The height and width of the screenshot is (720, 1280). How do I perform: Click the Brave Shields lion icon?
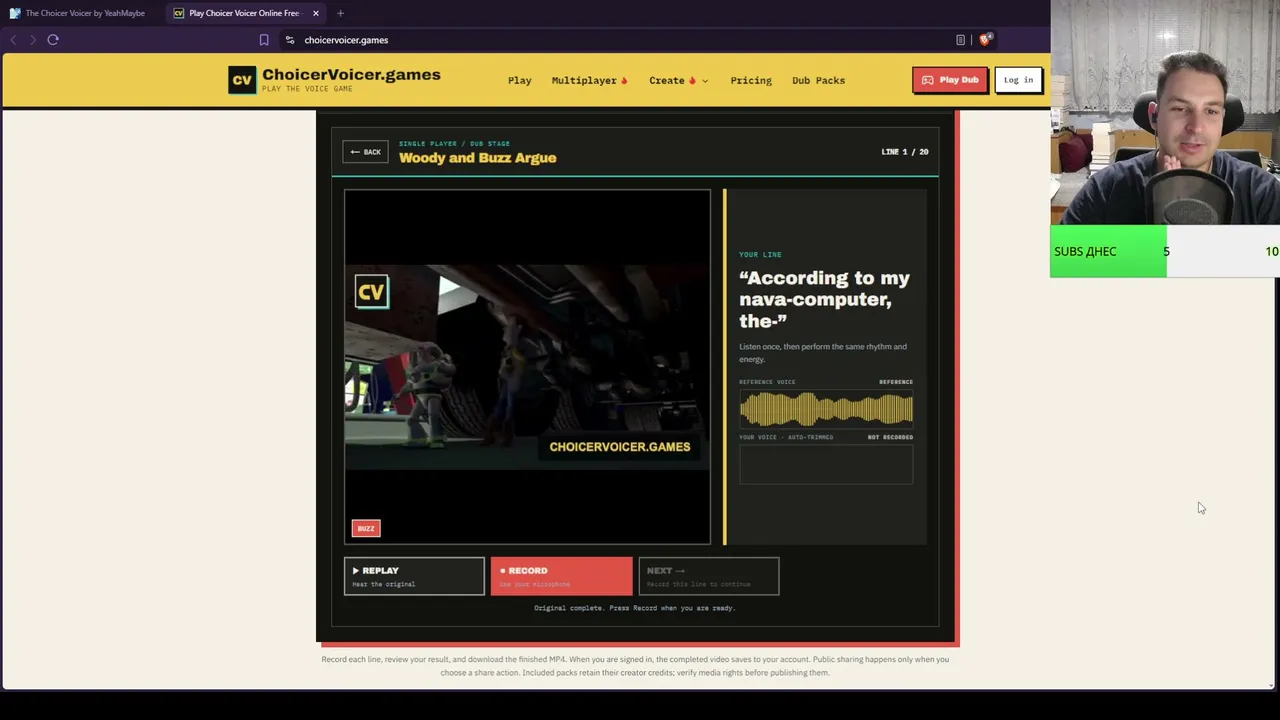point(985,40)
